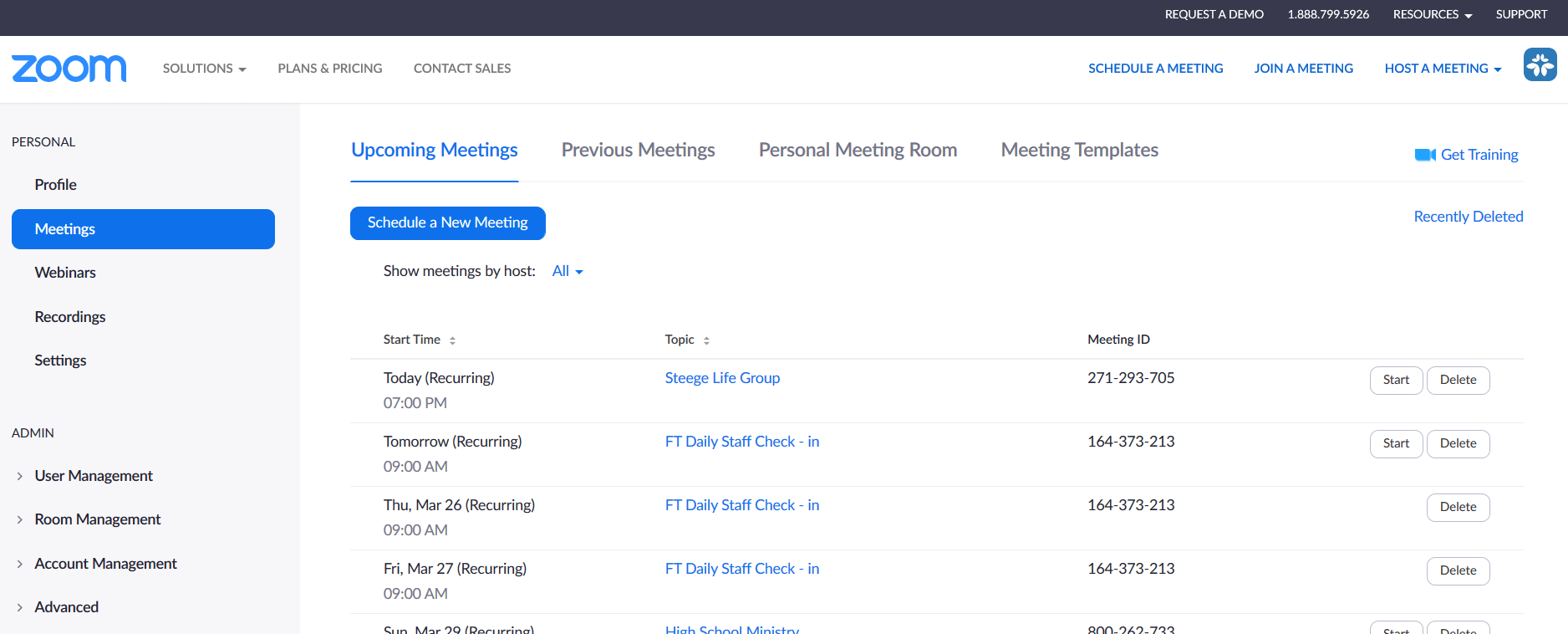Open Personal Meeting Room tab
The image size is (1568, 634).
tap(858, 150)
